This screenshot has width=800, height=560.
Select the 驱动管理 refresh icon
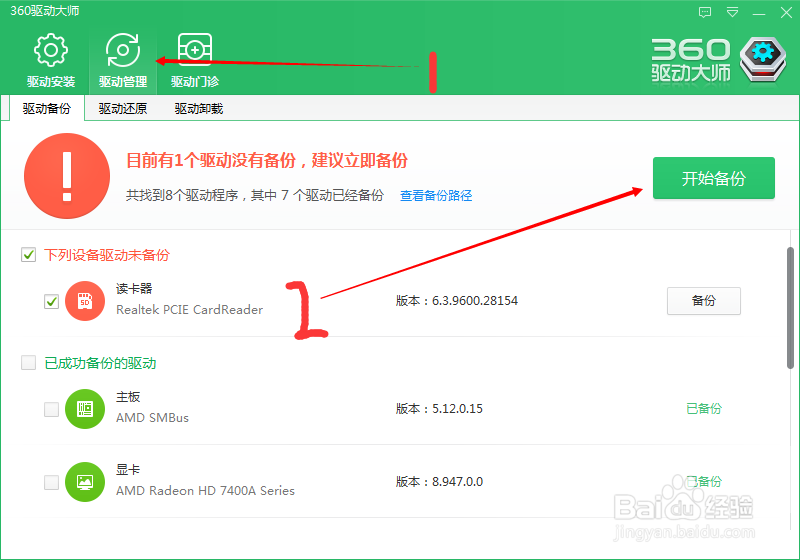[x=122, y=50]
